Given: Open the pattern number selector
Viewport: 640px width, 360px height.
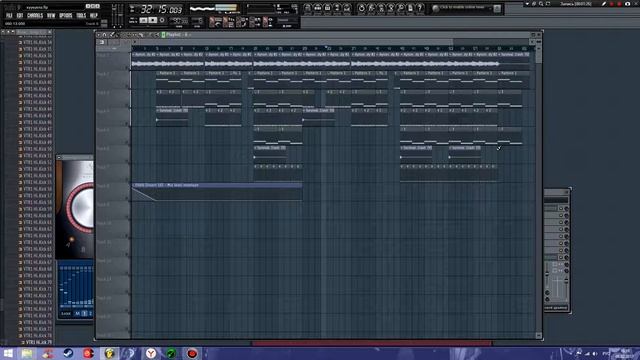Looking at the screenshot, I should click(198, 20).
